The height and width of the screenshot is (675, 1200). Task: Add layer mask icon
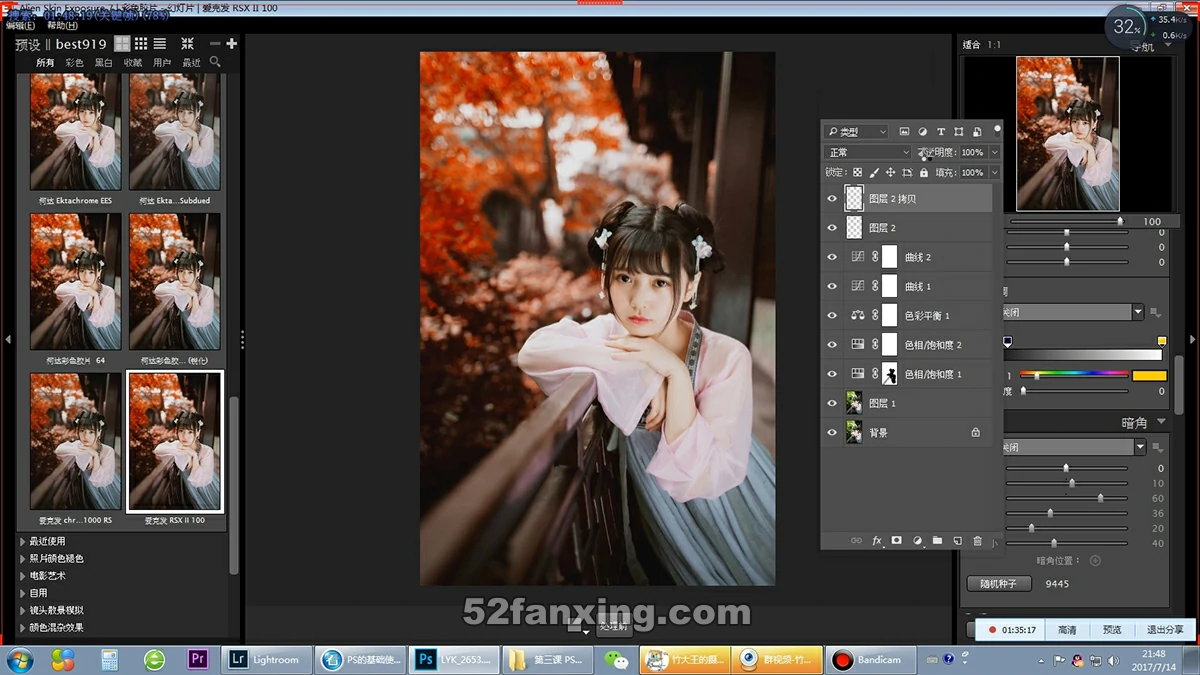(x=897, y=541)
